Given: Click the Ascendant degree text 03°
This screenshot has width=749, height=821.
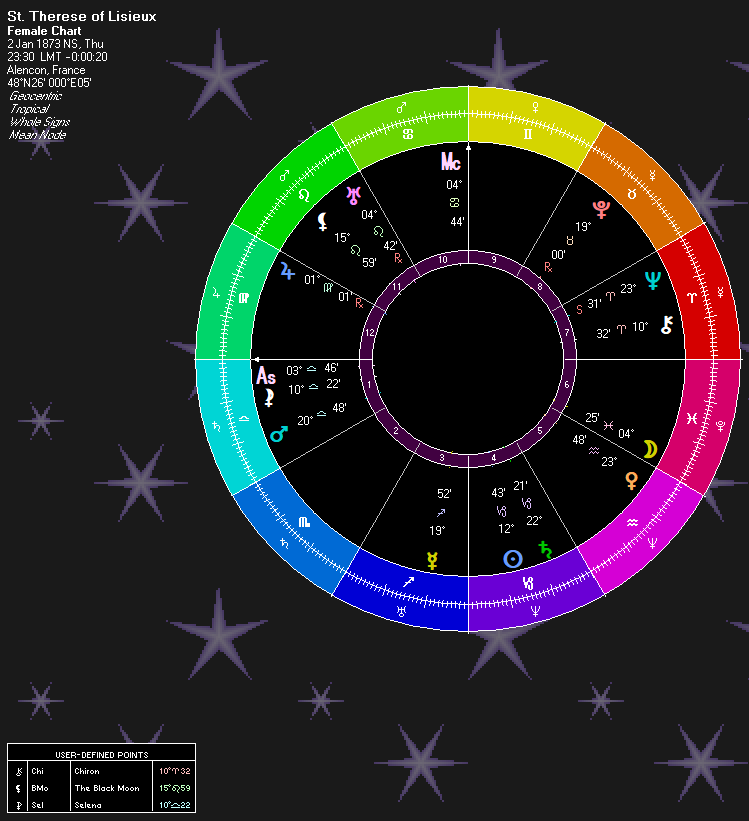Looking at the screenshot, I should pos(294,371).
